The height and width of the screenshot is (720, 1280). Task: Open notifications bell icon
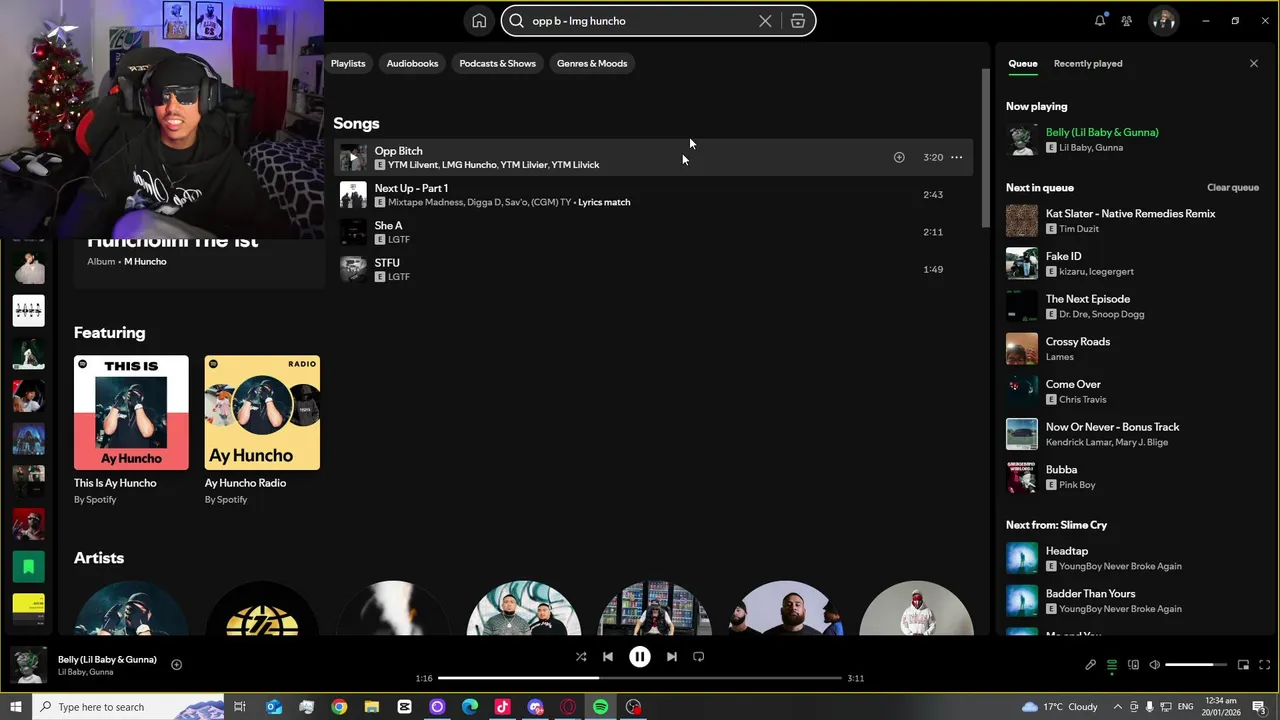tap(1100, 20)
